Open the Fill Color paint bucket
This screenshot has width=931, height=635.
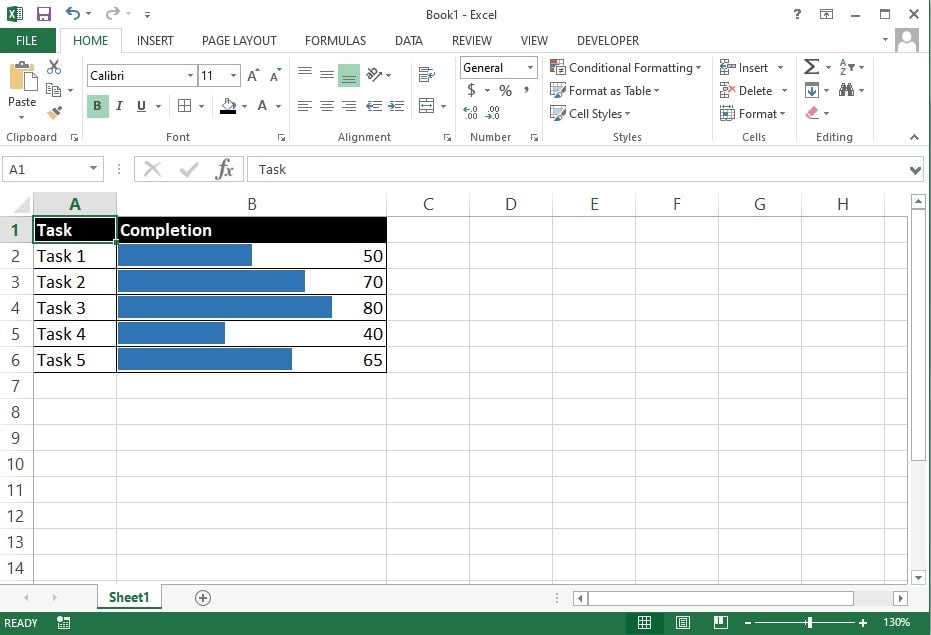(x=228, y=106)
